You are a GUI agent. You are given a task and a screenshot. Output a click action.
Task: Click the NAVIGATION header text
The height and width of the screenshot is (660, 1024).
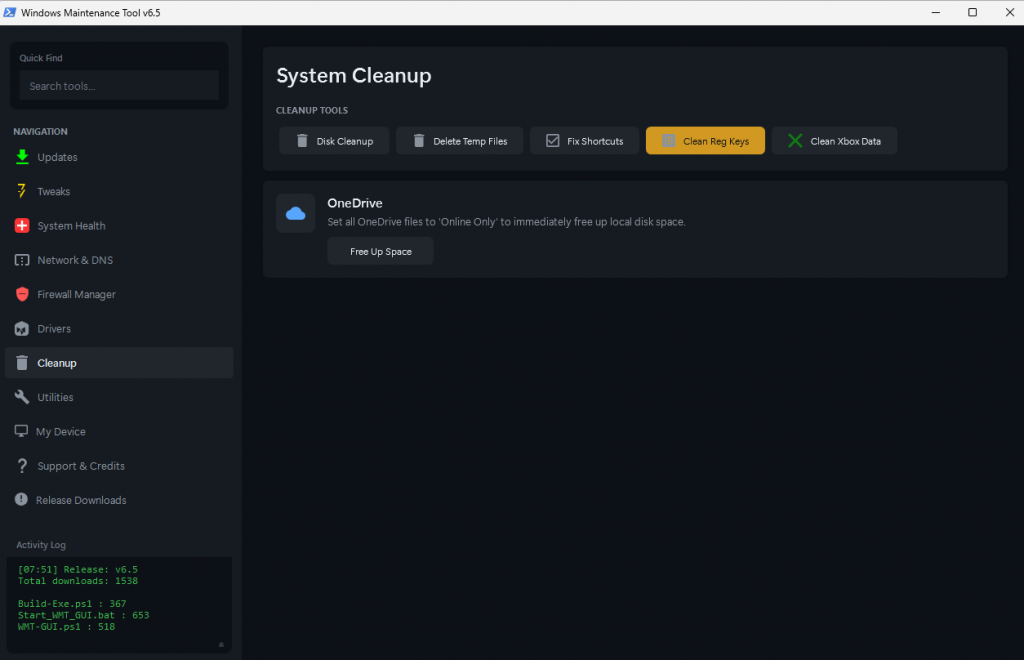coord(40,131)
